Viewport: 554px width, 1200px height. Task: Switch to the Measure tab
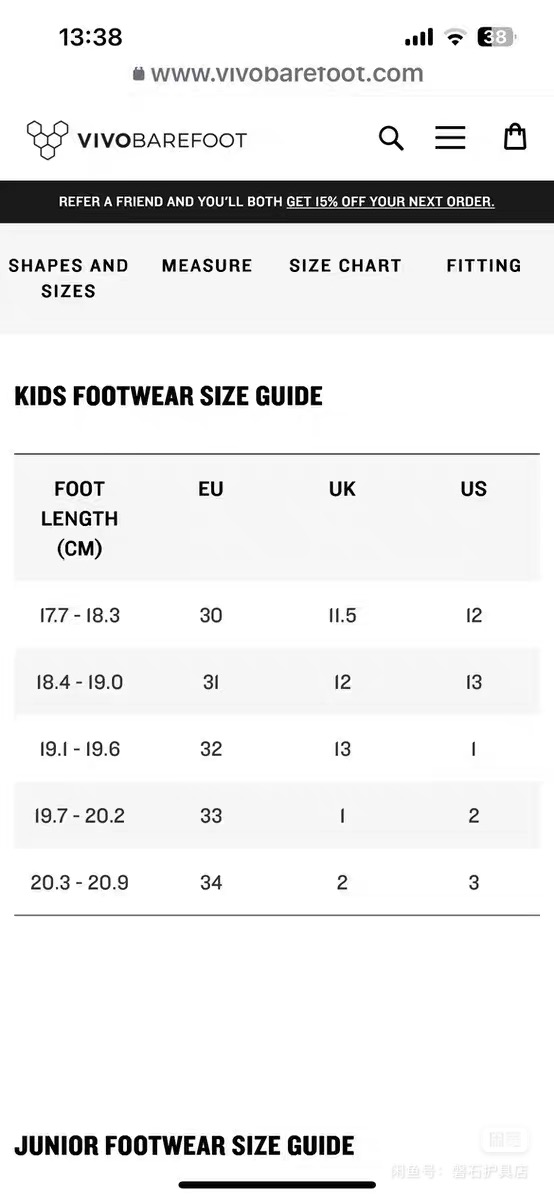click(207, 265)
